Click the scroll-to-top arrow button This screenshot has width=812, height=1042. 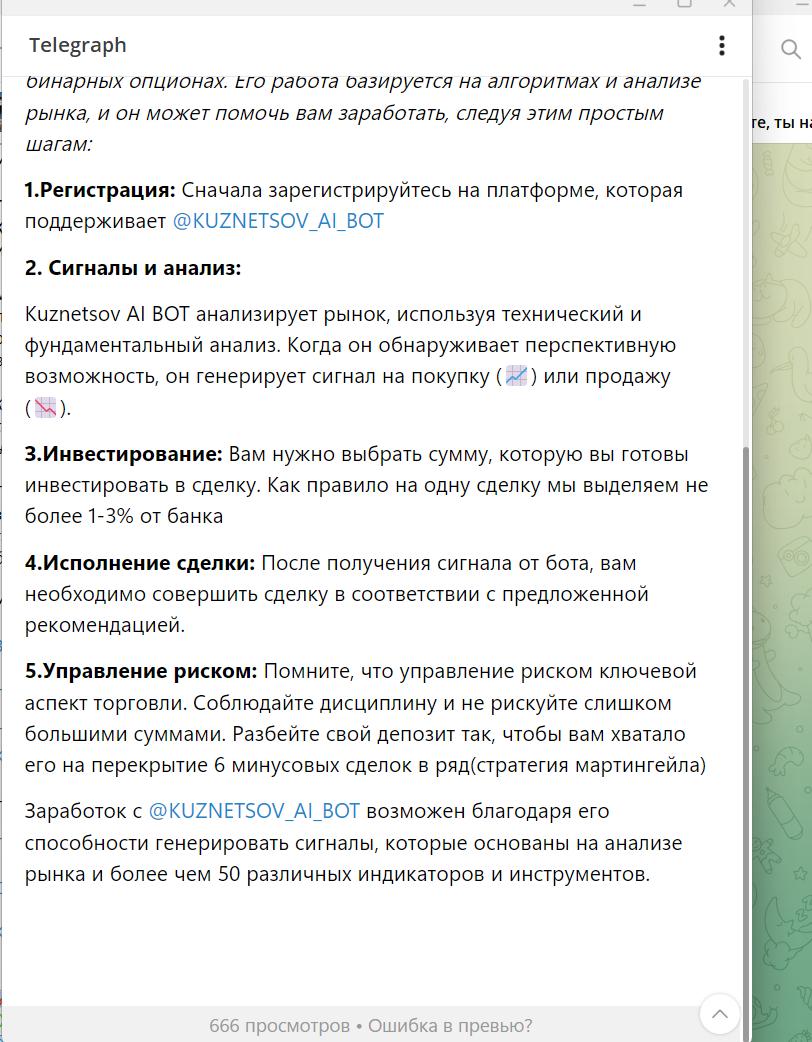tap(720, 1014)
